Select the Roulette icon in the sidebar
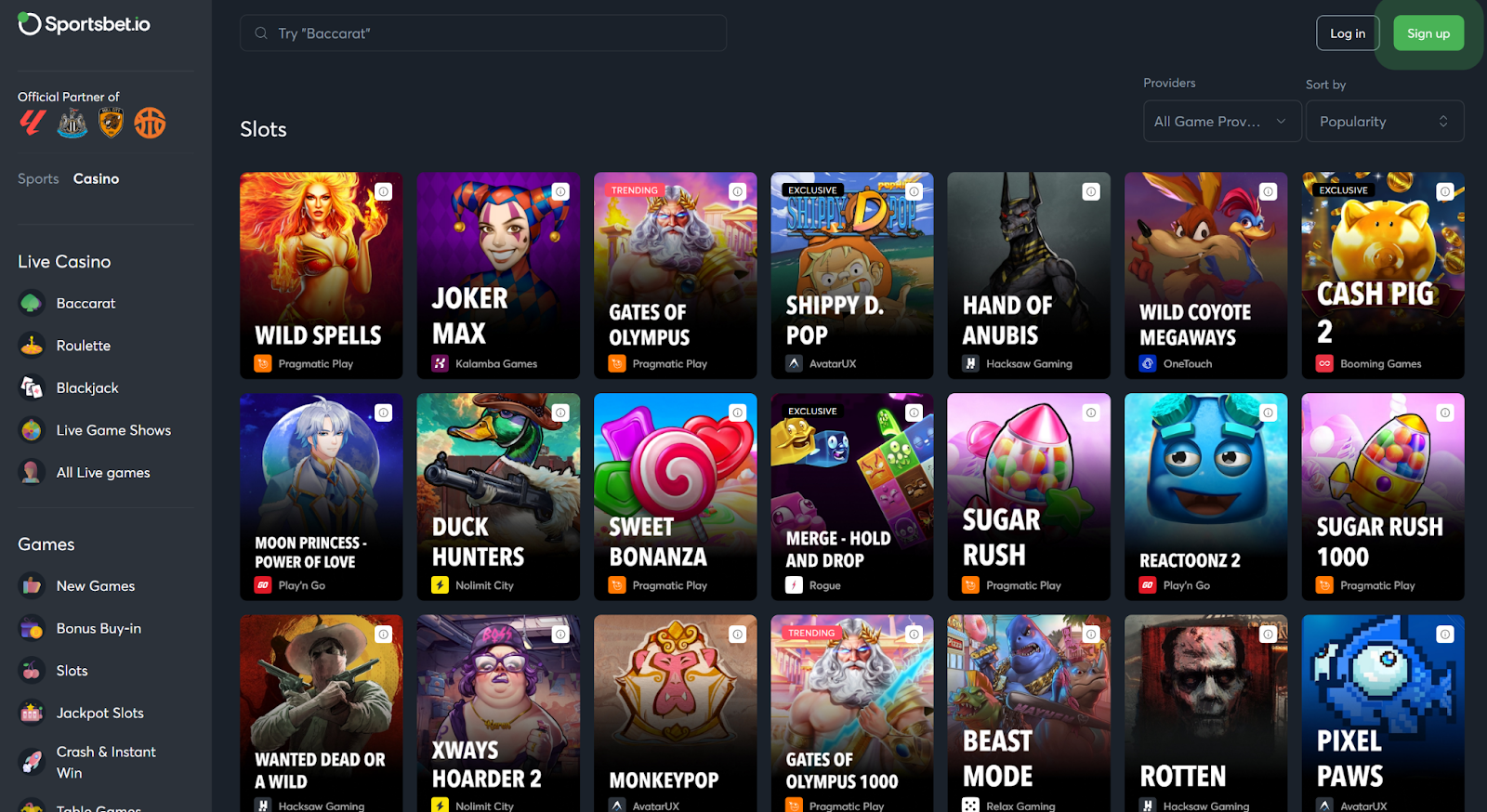The image size is (1487, 812). click(x=32, y=346)
